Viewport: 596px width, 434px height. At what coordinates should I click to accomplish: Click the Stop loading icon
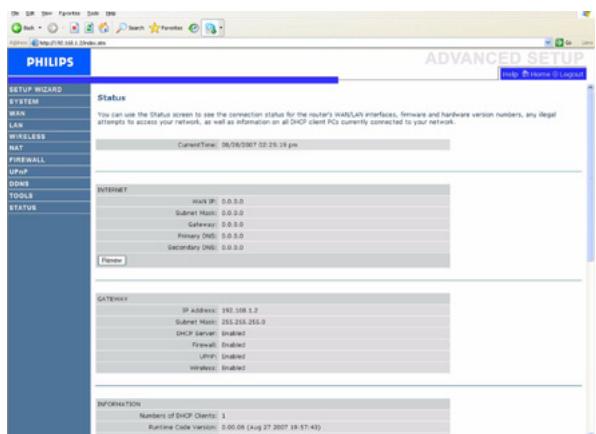[x=74, y=28]
